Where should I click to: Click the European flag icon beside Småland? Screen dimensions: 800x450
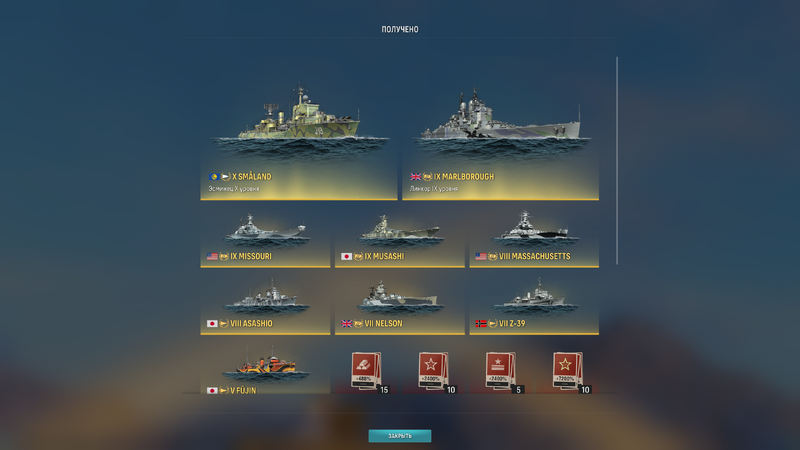coord(214,177)
